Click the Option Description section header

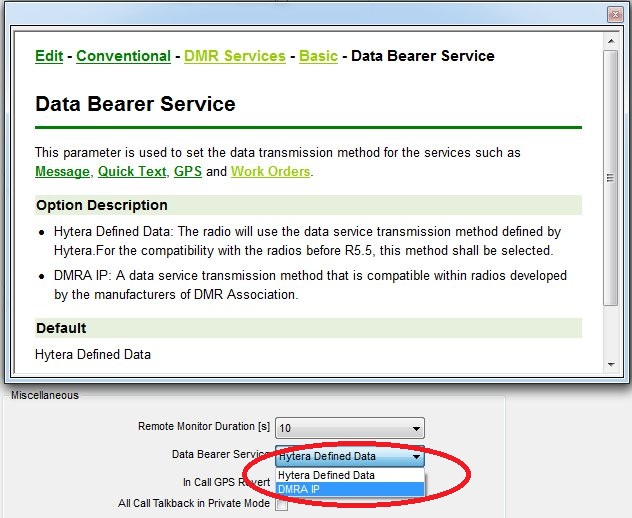click(x=102, y=205)
